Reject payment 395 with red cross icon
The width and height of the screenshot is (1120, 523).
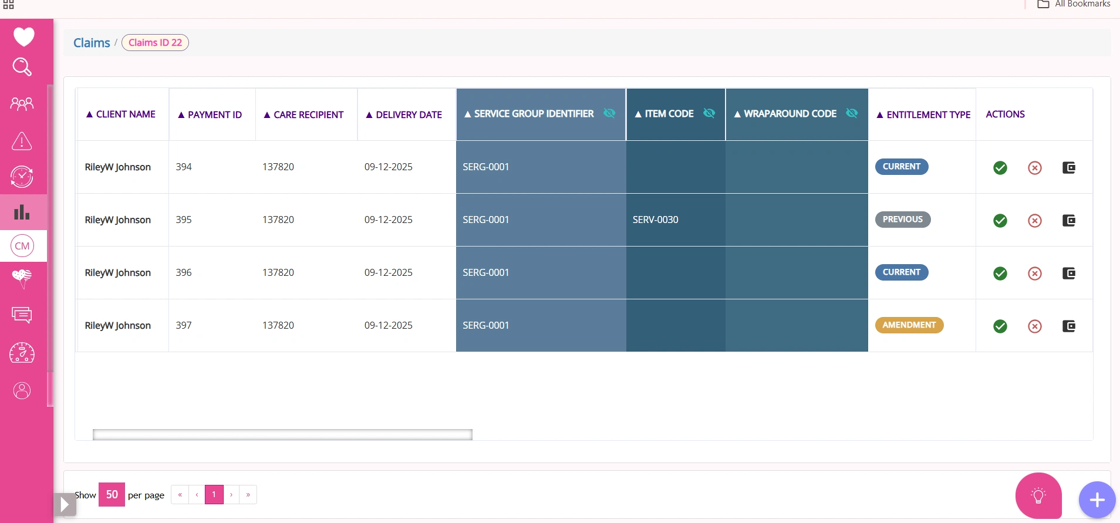point(1034,221)
